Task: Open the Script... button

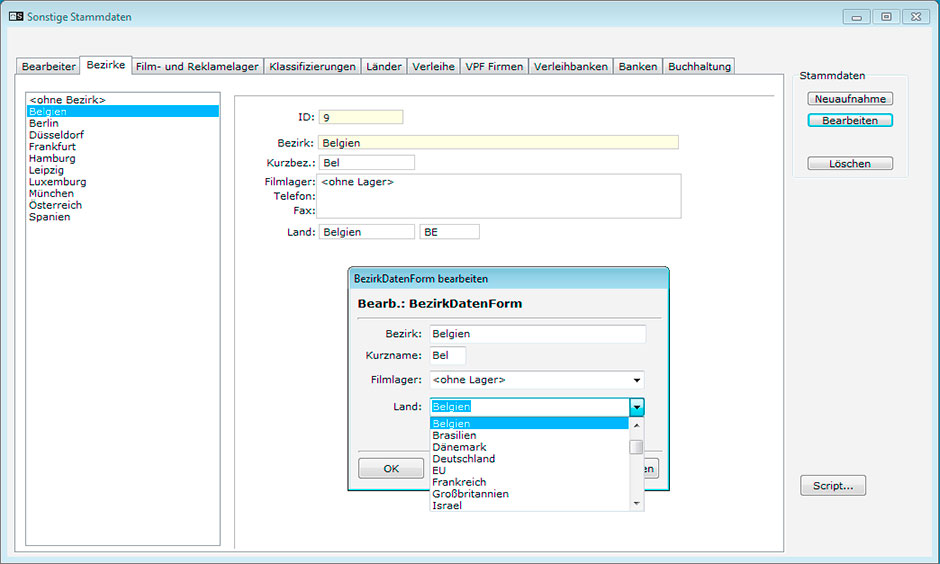Action: pos(833,486)
